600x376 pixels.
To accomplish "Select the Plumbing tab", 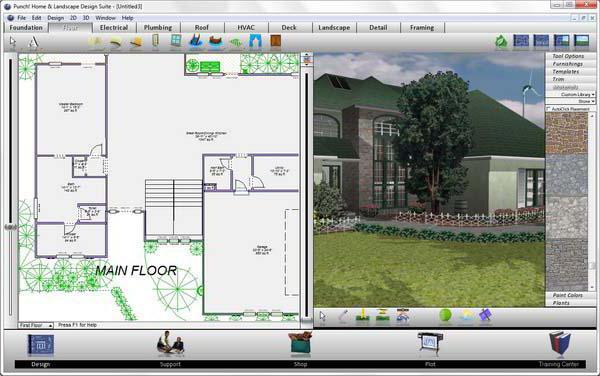I will pos(158,28).
